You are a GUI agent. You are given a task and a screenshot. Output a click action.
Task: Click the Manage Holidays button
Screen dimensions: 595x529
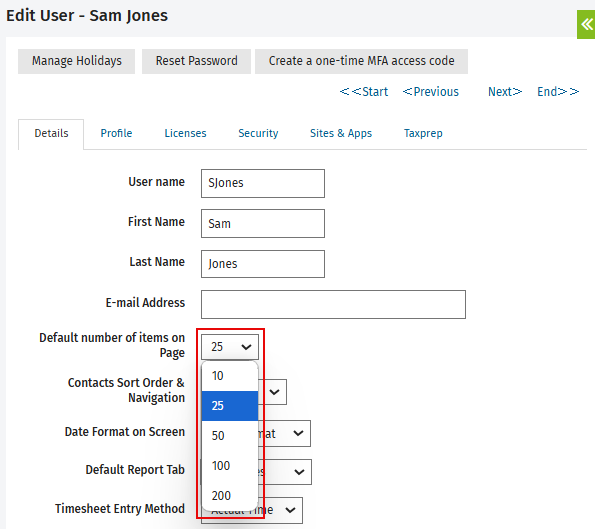[77, 61]
